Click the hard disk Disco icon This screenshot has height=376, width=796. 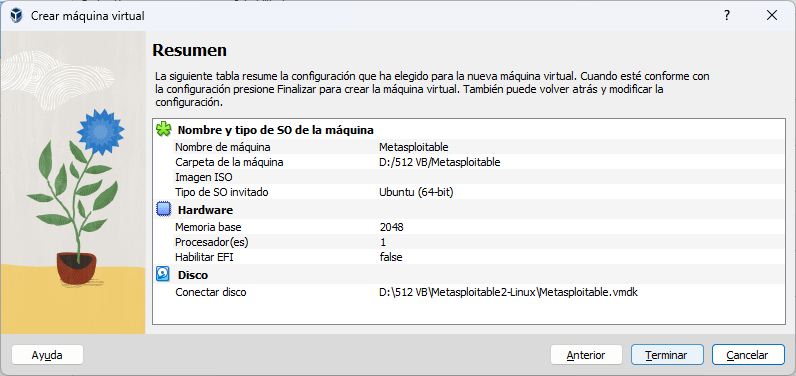163,275
